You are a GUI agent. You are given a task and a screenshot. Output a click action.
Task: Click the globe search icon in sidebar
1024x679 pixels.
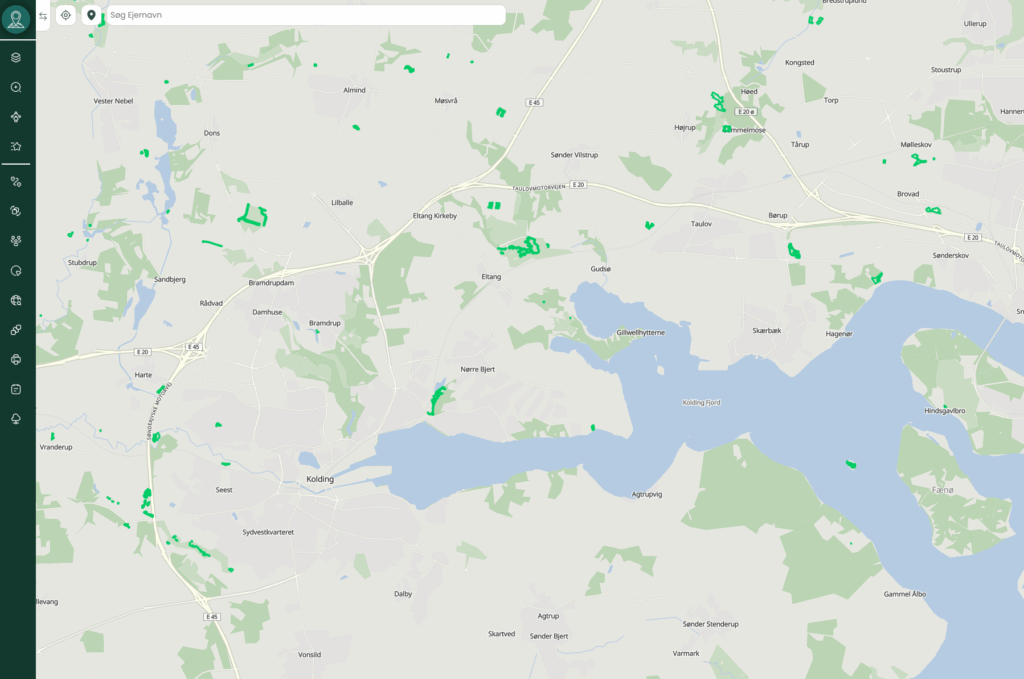(x=16, y=300)
